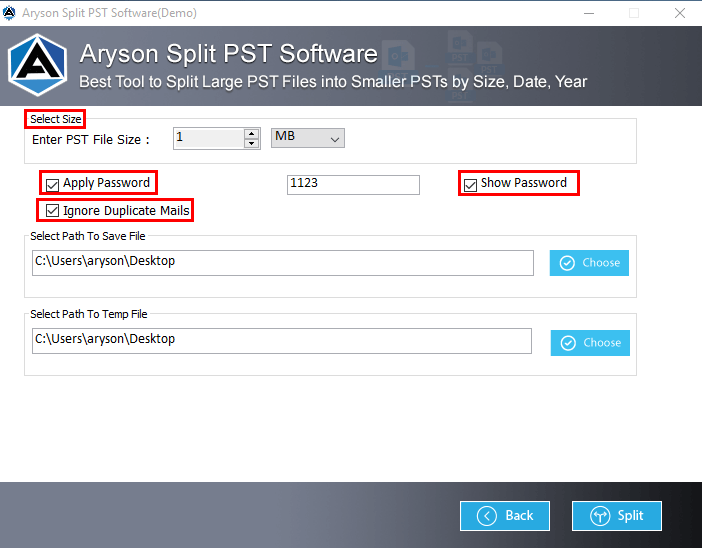Go back with the Back button
The height and width of the screenshot is (548, 702).
click(505, 516)
